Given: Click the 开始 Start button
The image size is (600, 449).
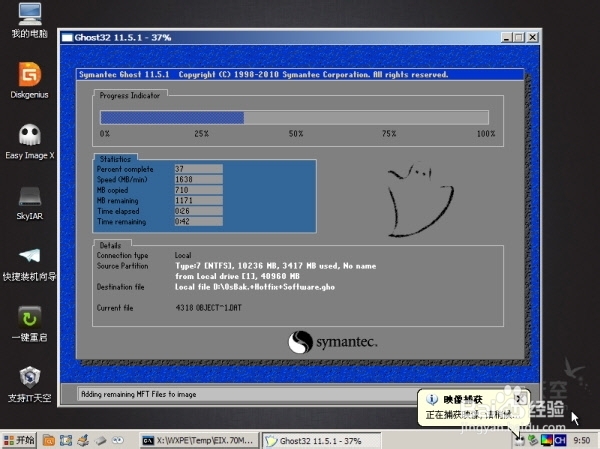Looking at the screenshot, I should [19, 440].
